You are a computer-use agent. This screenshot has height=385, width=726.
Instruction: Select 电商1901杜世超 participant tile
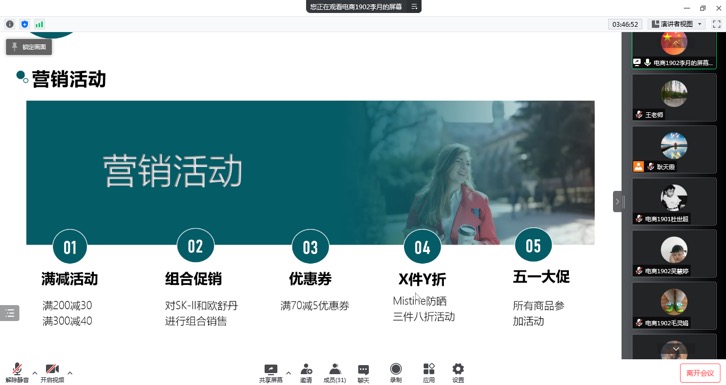point(674,201)
